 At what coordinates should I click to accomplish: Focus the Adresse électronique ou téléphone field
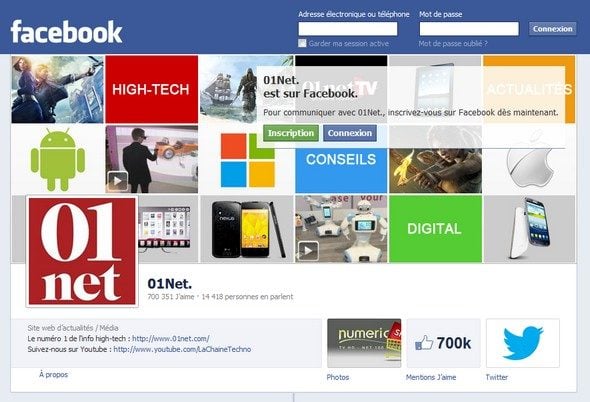(x=348, y=29)
